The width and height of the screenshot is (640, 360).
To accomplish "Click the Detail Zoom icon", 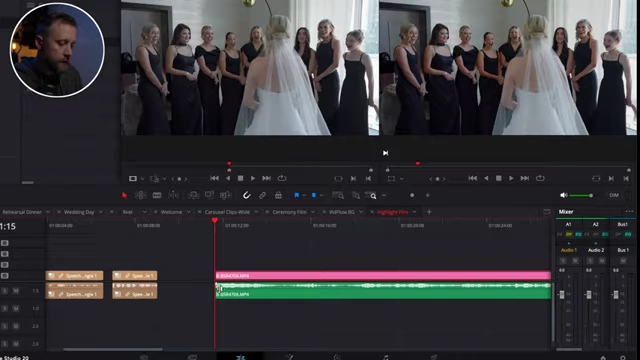I will click(356, 195).
